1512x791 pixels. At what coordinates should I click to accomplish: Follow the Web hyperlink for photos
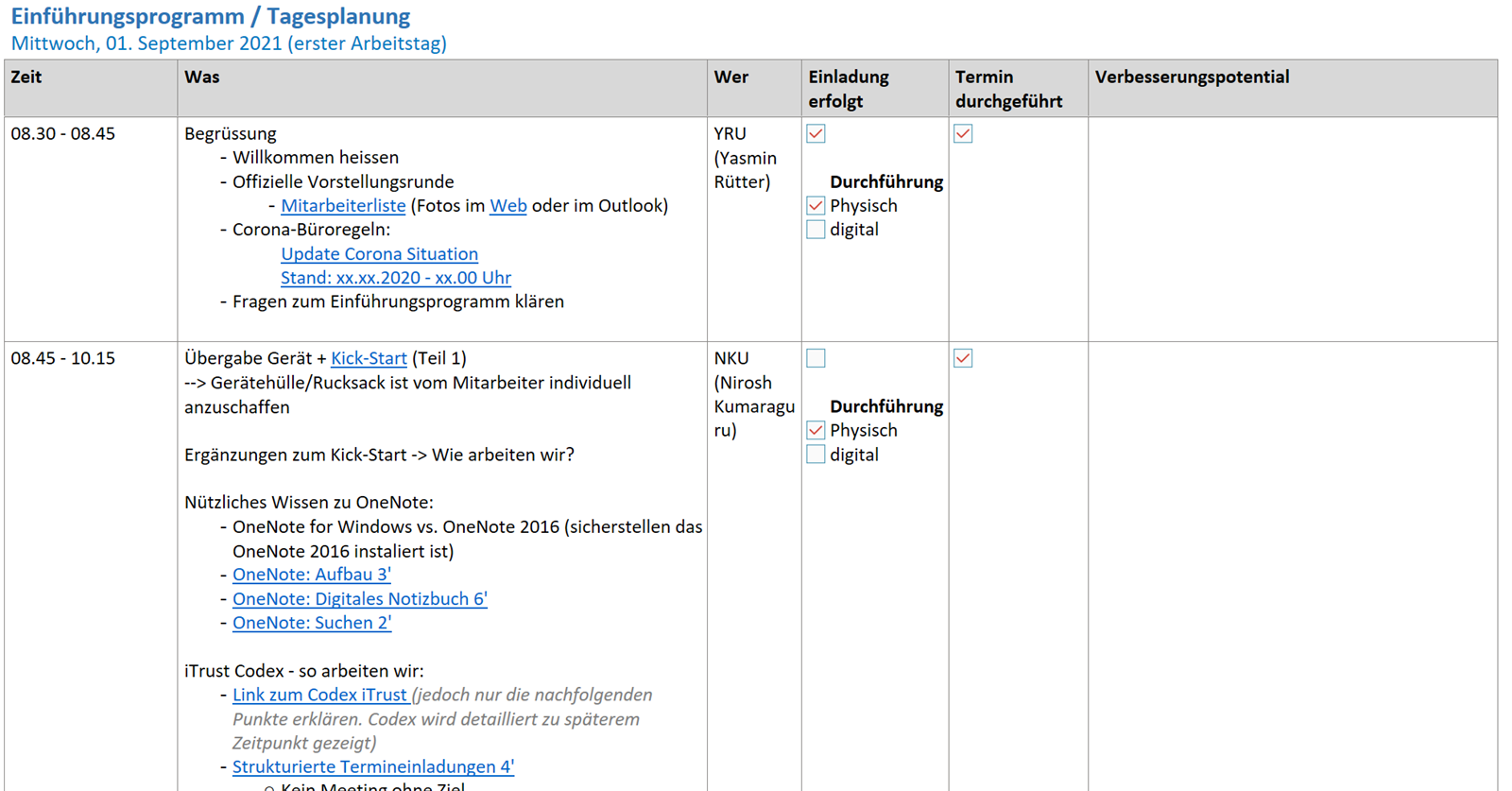(x=507, y=206)
